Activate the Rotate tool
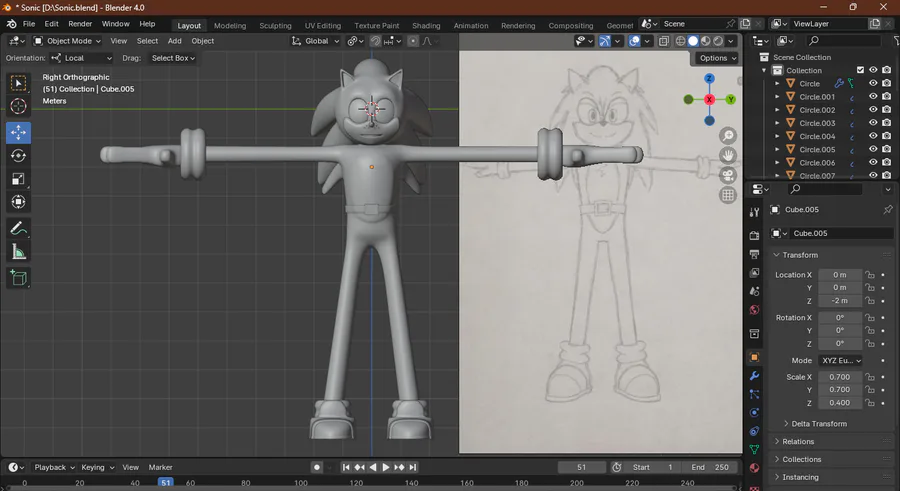Viewport: 900px width, 491px height. pyautogui.click(x=18, y=156)
